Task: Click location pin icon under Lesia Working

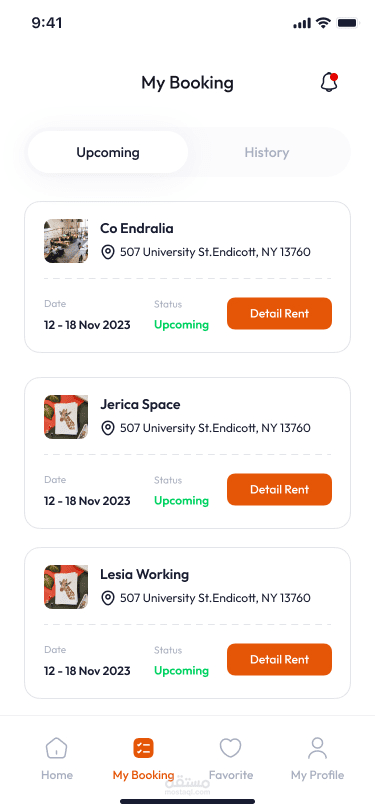Action: (x=108, y=598)
